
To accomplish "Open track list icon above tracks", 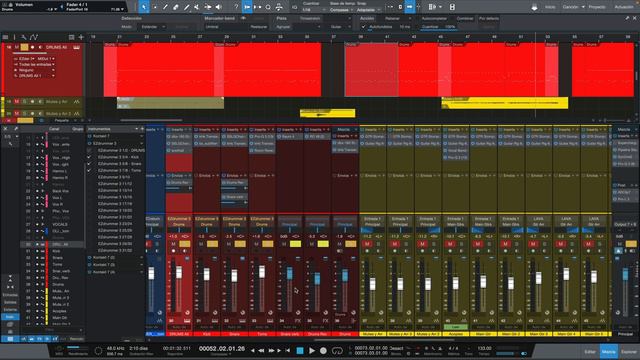I will (5, 37).
